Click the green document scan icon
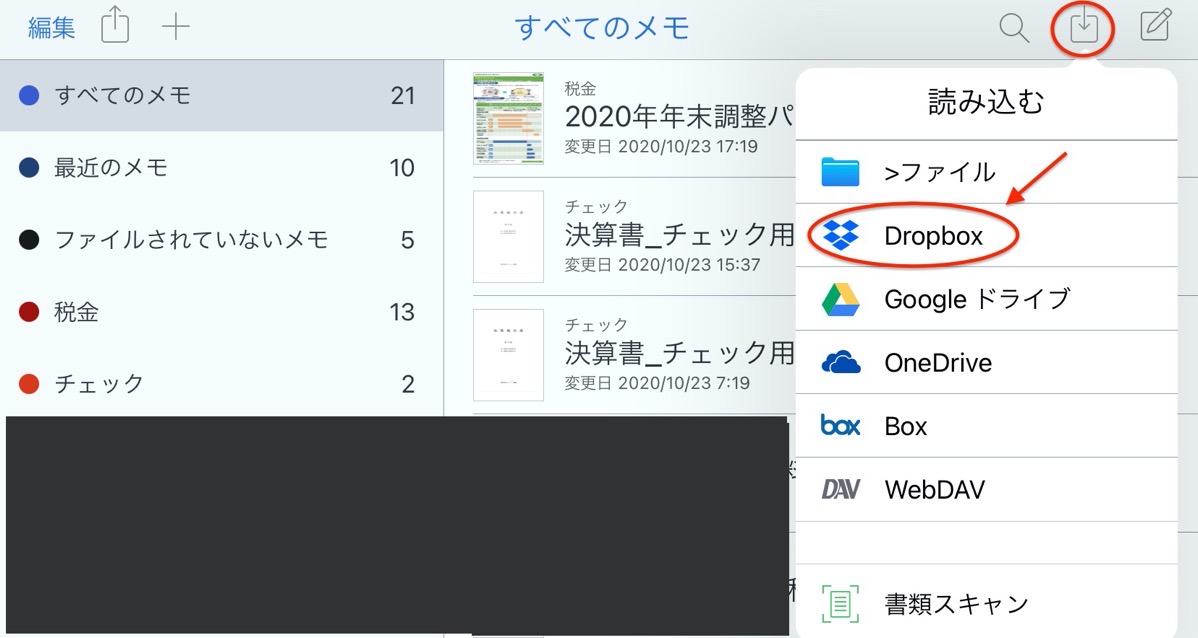Image resolution: width=1198 pixels, height=638 pixels. click(x=840, y=604)
